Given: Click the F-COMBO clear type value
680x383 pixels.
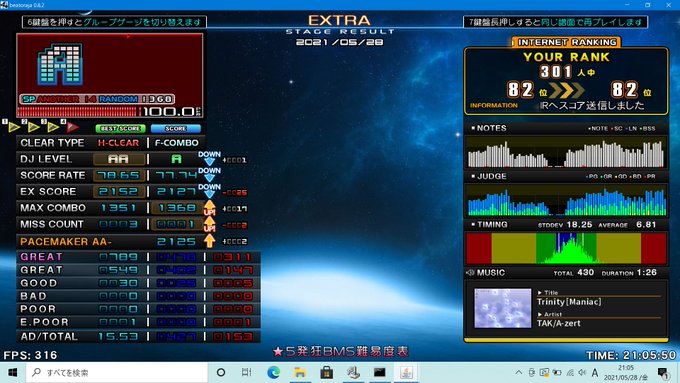Looking at the screenshot, I should point(177,143).
